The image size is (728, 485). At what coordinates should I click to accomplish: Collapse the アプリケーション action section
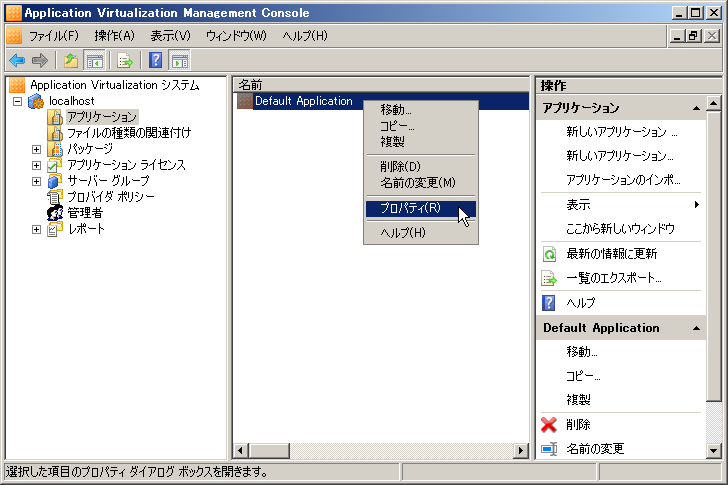[x=696, y=108]
